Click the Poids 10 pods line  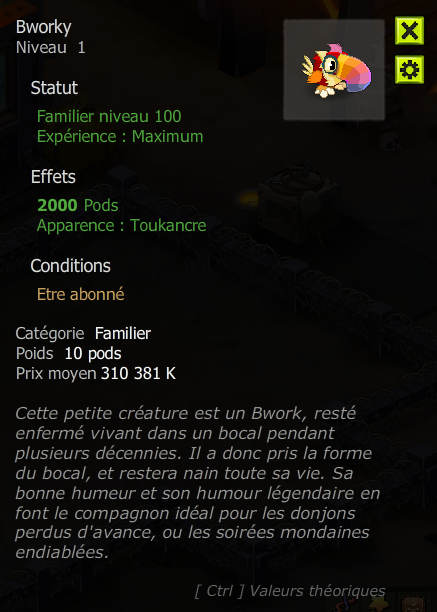pyautogui.click(x=69, y=354)
